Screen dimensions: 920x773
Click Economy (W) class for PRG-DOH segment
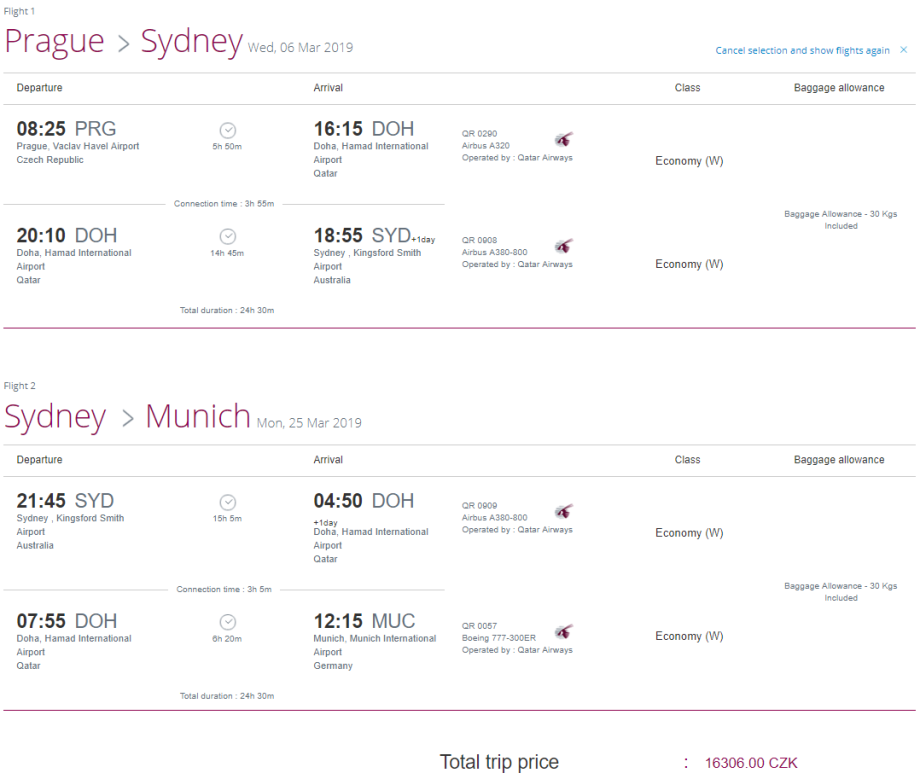point(689,161)
